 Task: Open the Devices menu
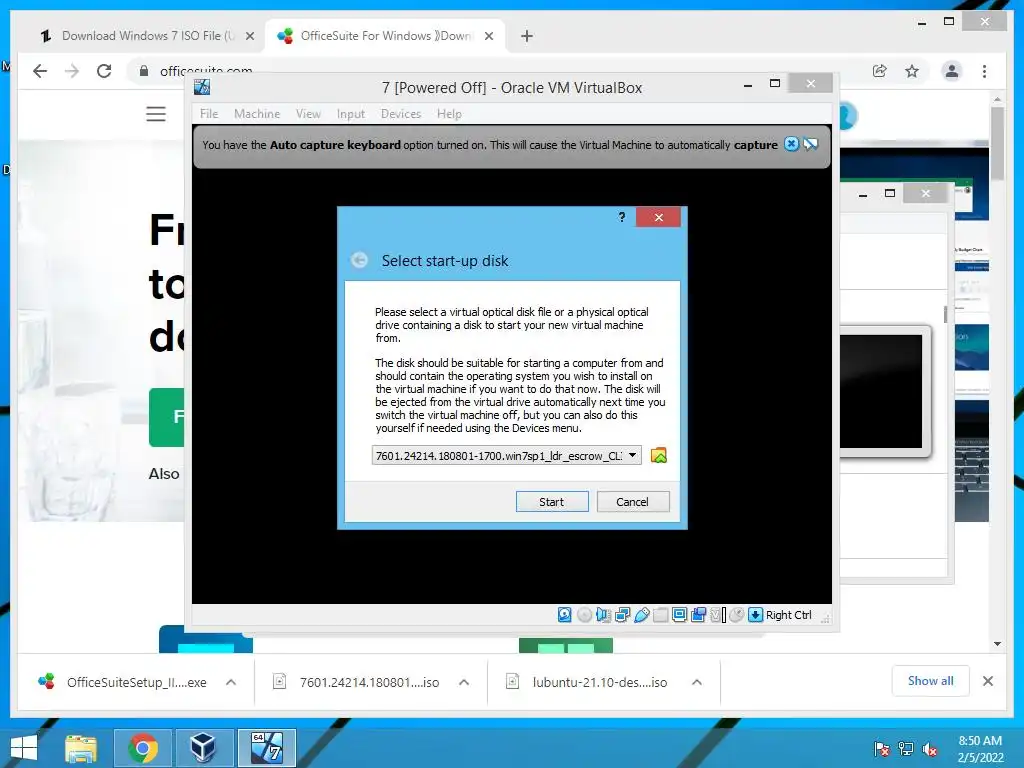(x=401, y=114)
